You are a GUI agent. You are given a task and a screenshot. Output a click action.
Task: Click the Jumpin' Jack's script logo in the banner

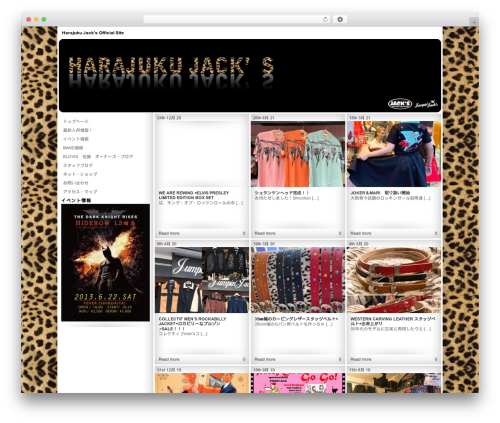(x=426, y=104)
